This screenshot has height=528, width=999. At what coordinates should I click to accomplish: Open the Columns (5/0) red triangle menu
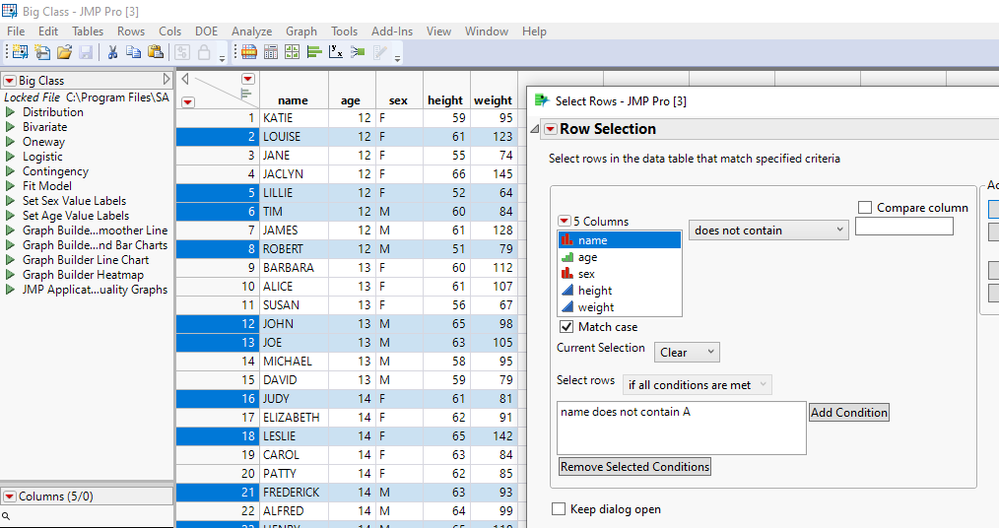10,497
